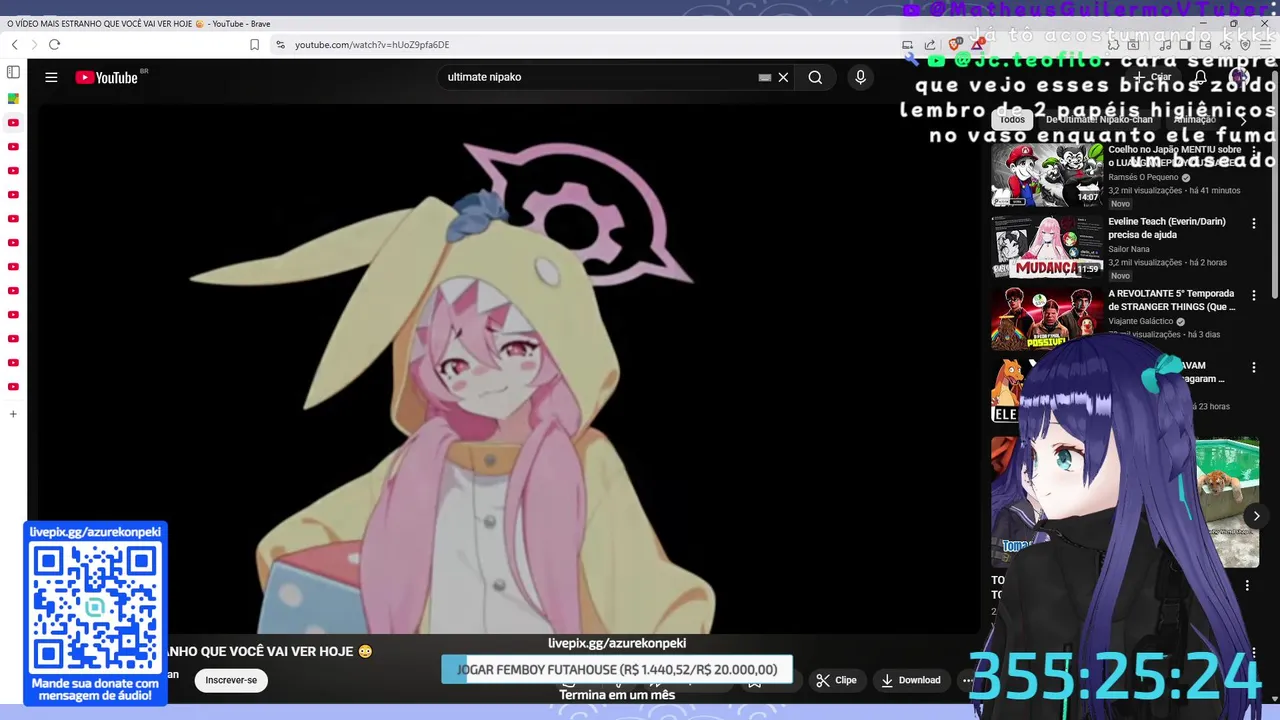Select the 'Animação' filter chip
The width and height of the screenshot is (1280, 720).
[1195, 119]
